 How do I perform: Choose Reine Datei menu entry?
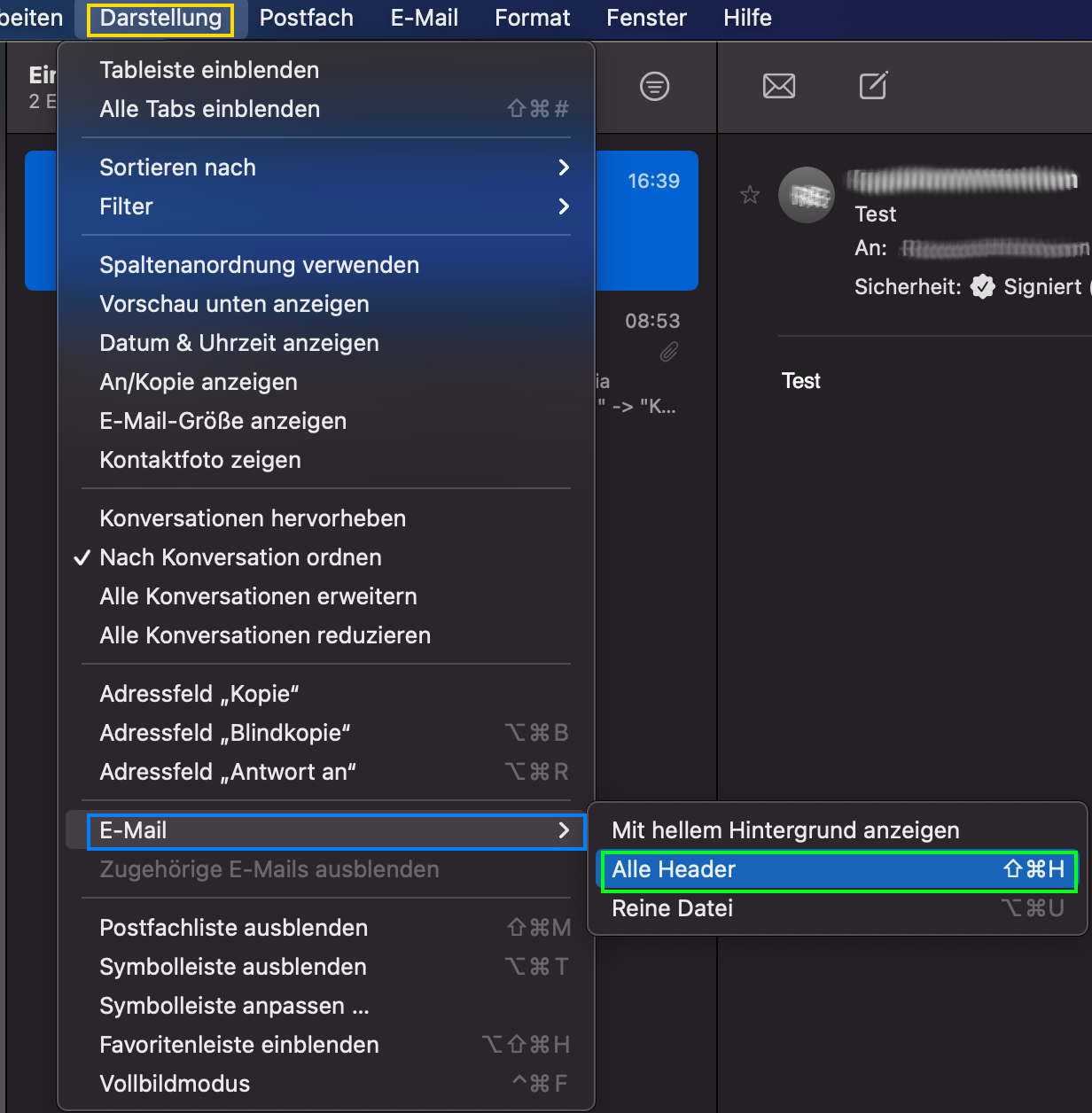click(x=838, y=908)
